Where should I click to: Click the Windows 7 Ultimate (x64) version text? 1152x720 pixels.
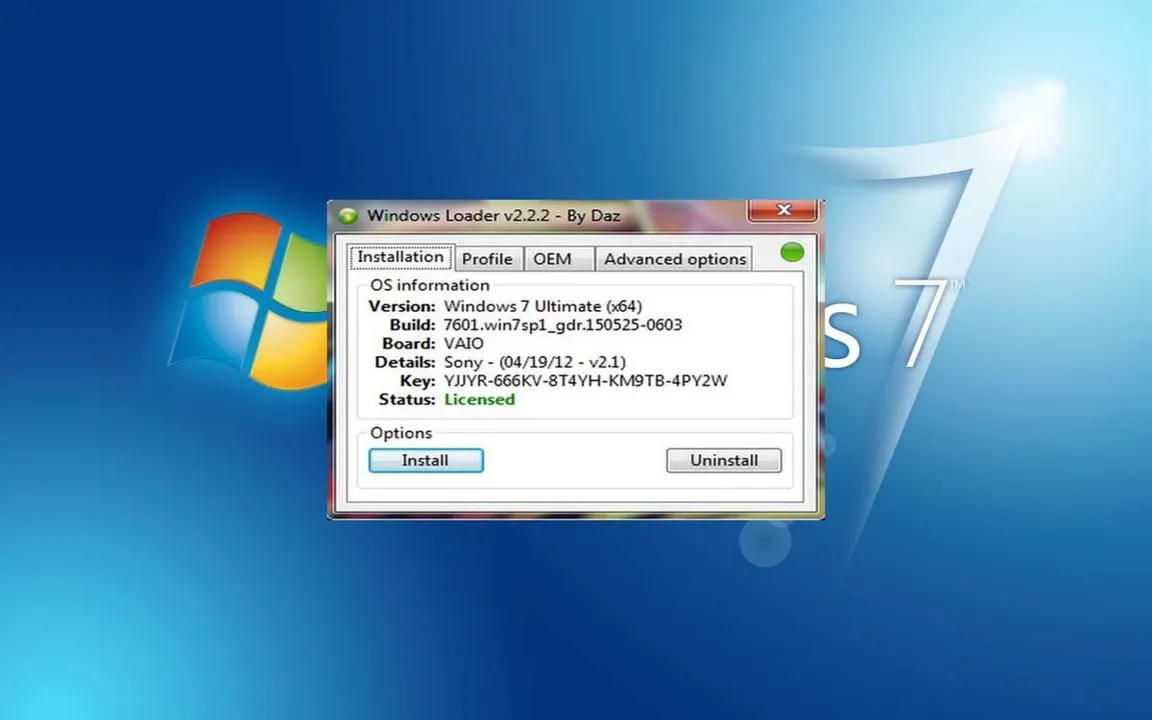tap(543, 306)
